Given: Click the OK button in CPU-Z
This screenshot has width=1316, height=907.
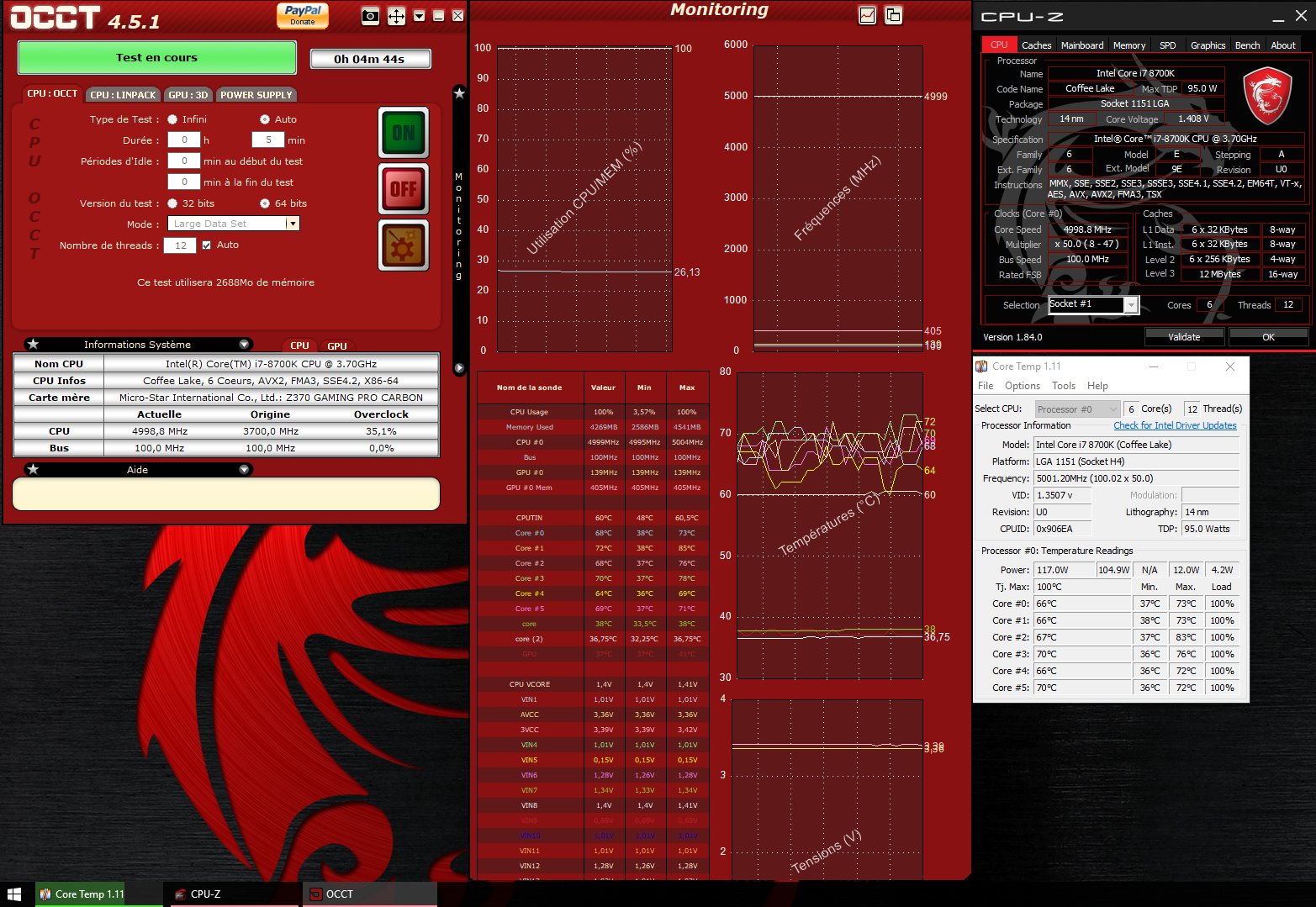Looking at the screenshot, I should tap(1268, 337).
